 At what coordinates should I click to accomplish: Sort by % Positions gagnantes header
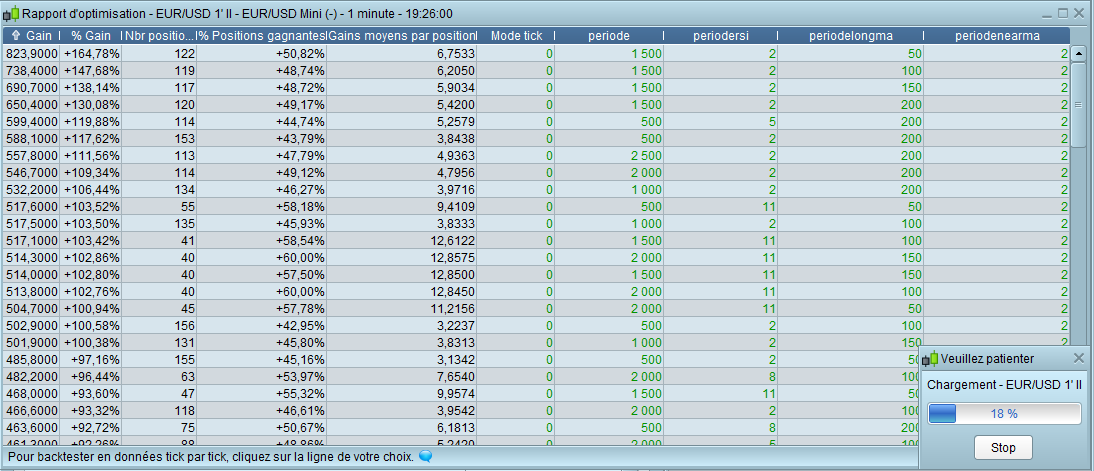[x=262, y=36]
